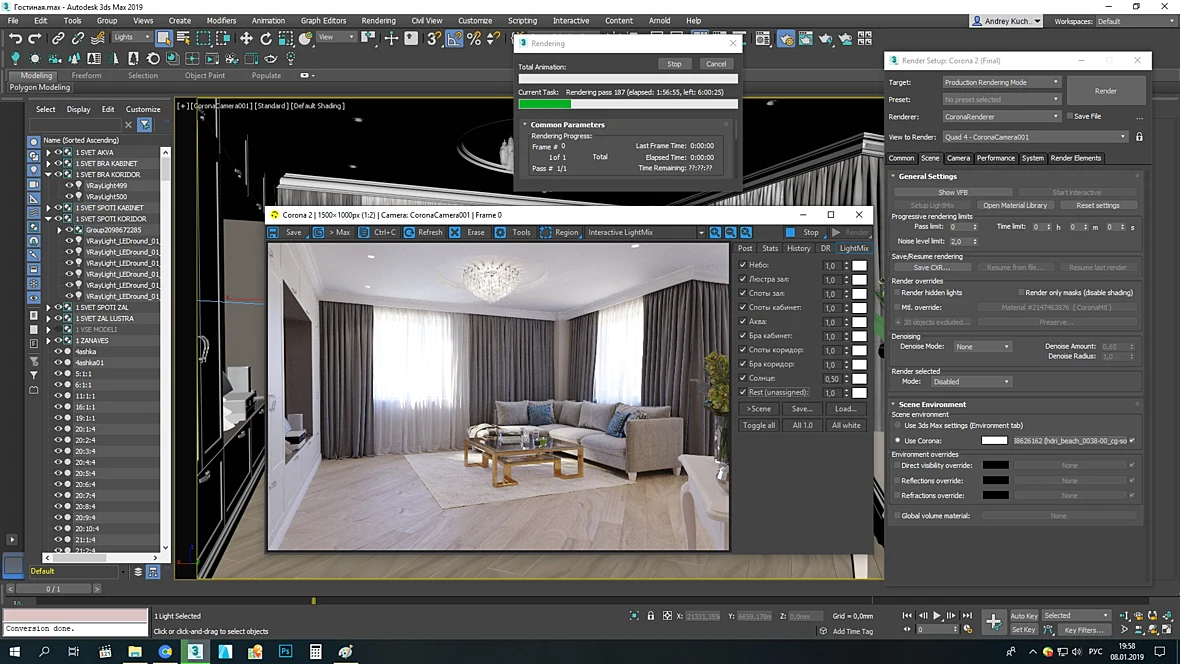This screenshot has width=1180, height=664.
Task: Open the Denoise Mode dropdown
Action: click(x=982, y=347)
